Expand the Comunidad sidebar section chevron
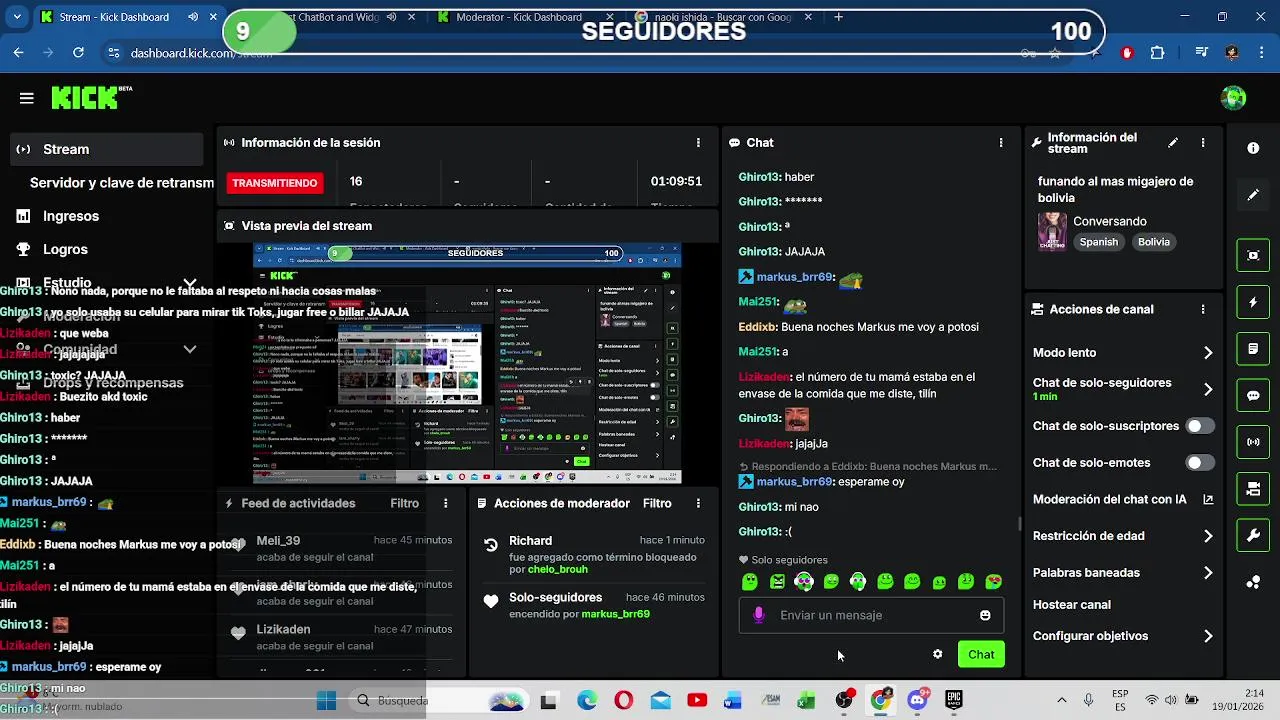This screenshot has height=720, width=1280. click(190, 349)
